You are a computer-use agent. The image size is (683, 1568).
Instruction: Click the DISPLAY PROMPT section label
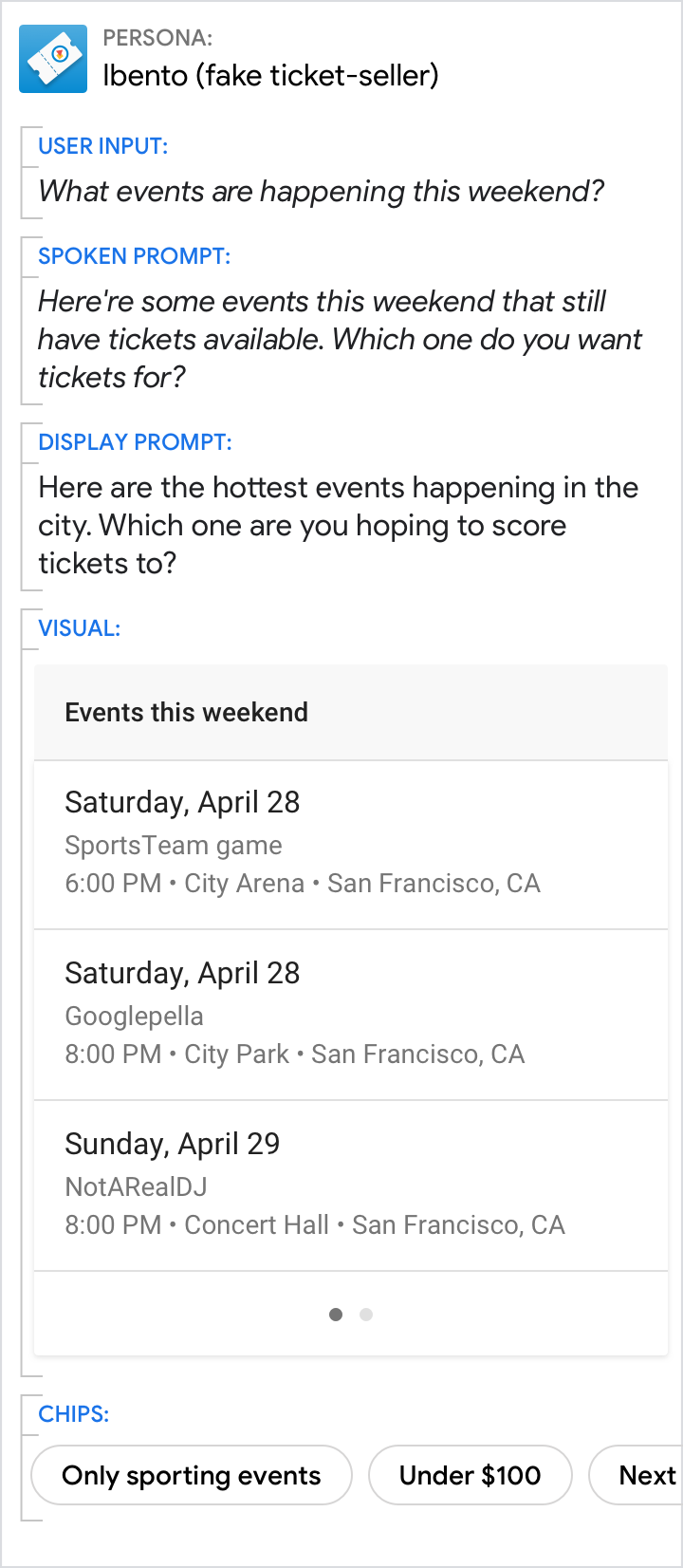click(x=135, y=442)
